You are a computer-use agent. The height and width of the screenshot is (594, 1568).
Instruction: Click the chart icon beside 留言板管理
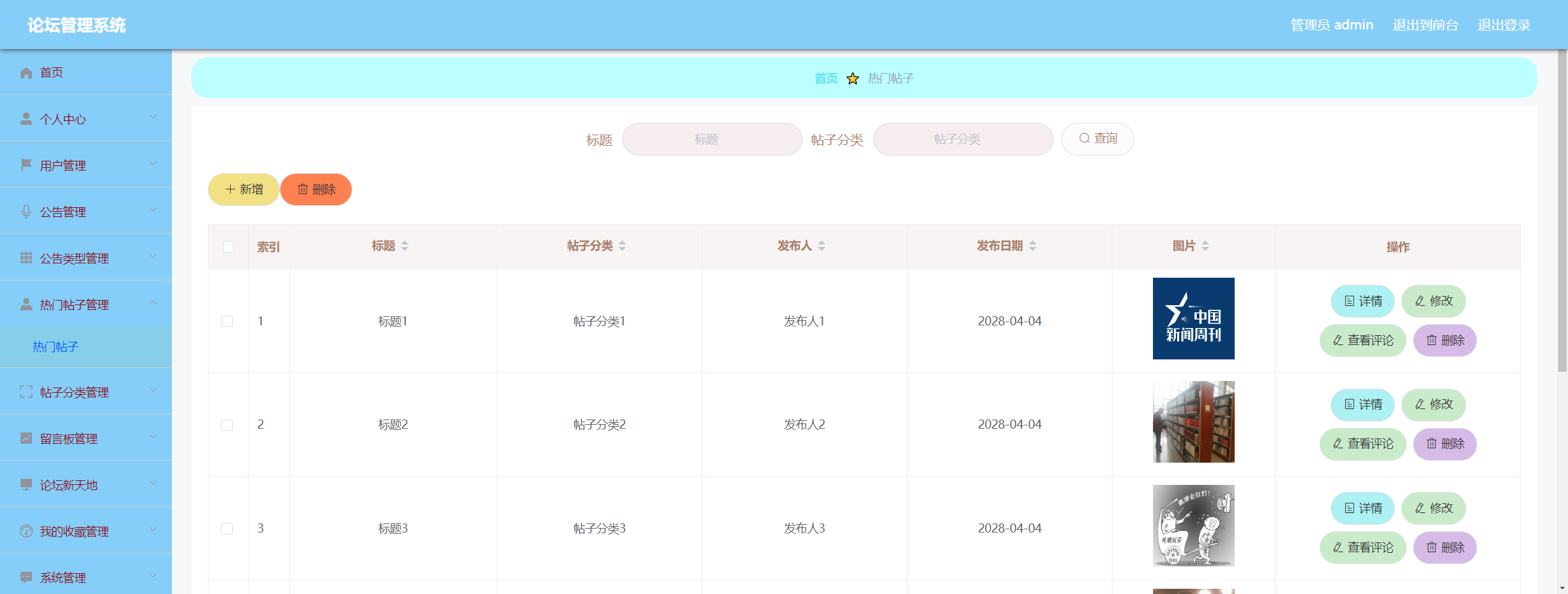[26, 438]
